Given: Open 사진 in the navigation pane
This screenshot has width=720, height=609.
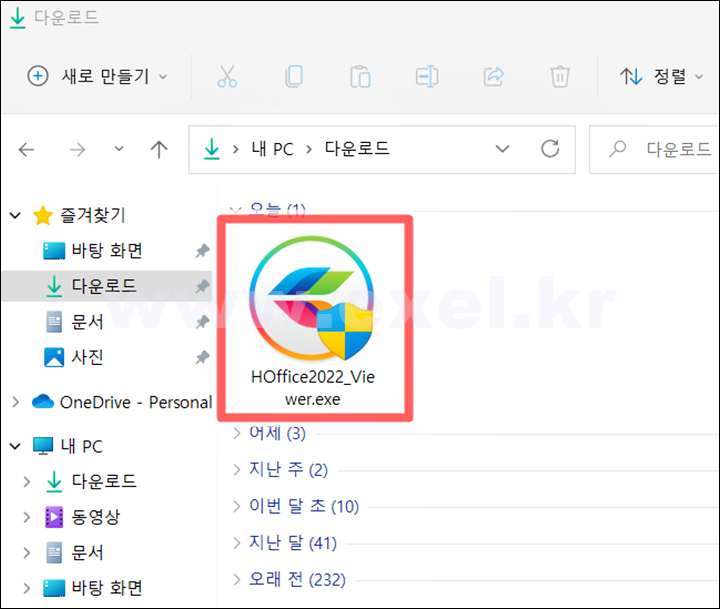Looking at the screenshot, I should tap(87, 357).
